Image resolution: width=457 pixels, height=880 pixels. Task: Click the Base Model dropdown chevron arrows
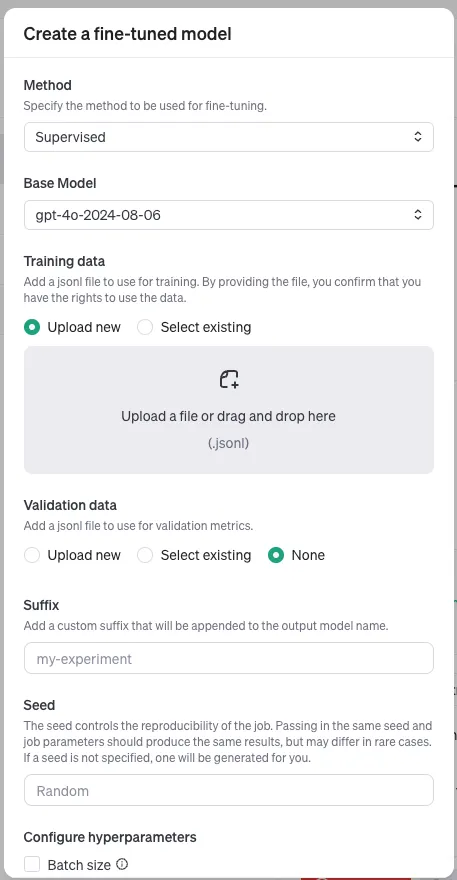click(417, 214)
